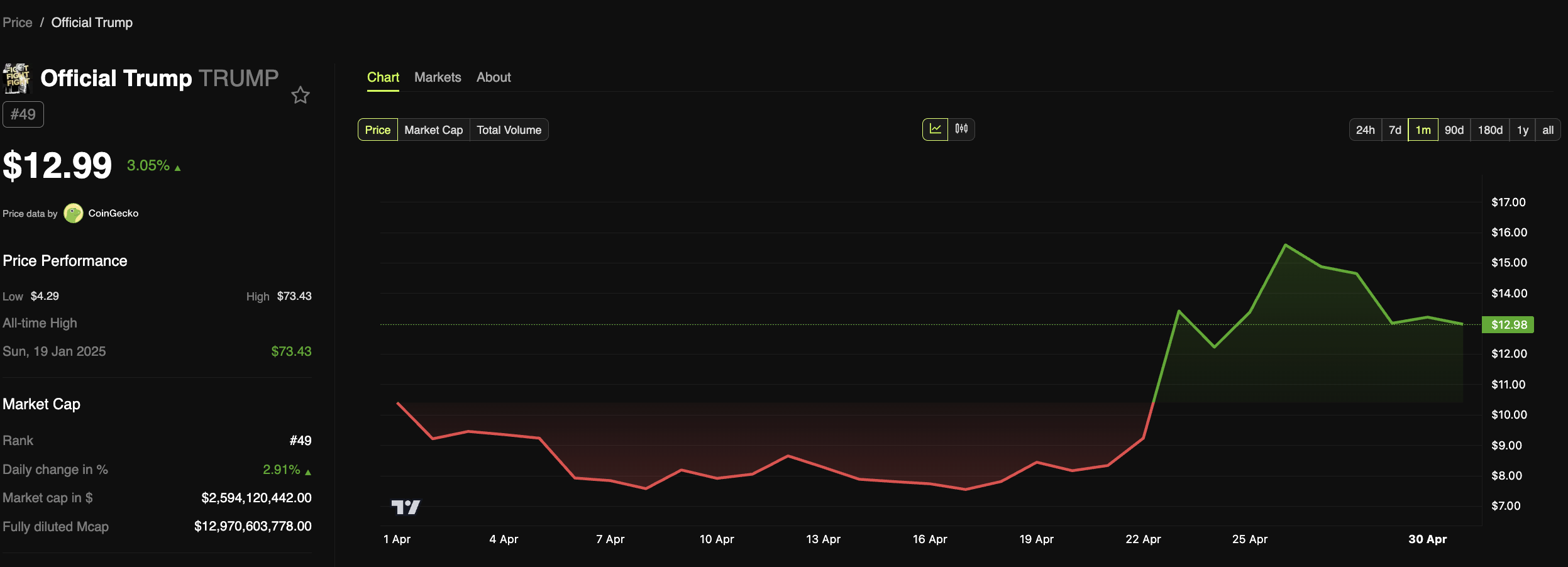Click the Price Performance heading
This screenshot has width=1568, height=567.
coord(65,261)
